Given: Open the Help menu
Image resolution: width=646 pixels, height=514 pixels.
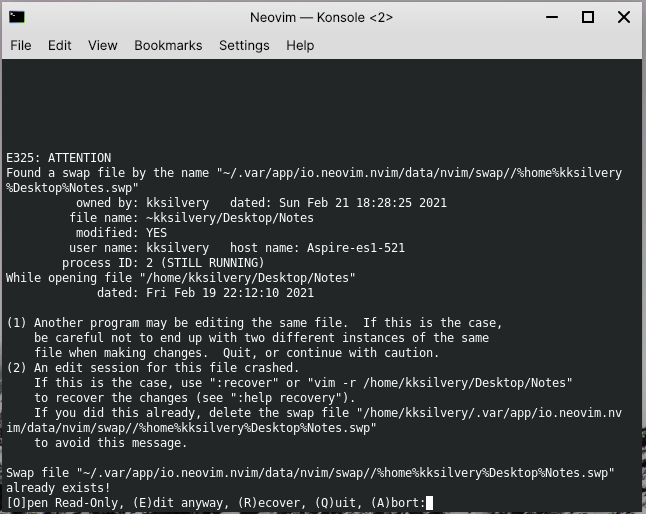Looking at the screenshot, I should click(300, 45).
